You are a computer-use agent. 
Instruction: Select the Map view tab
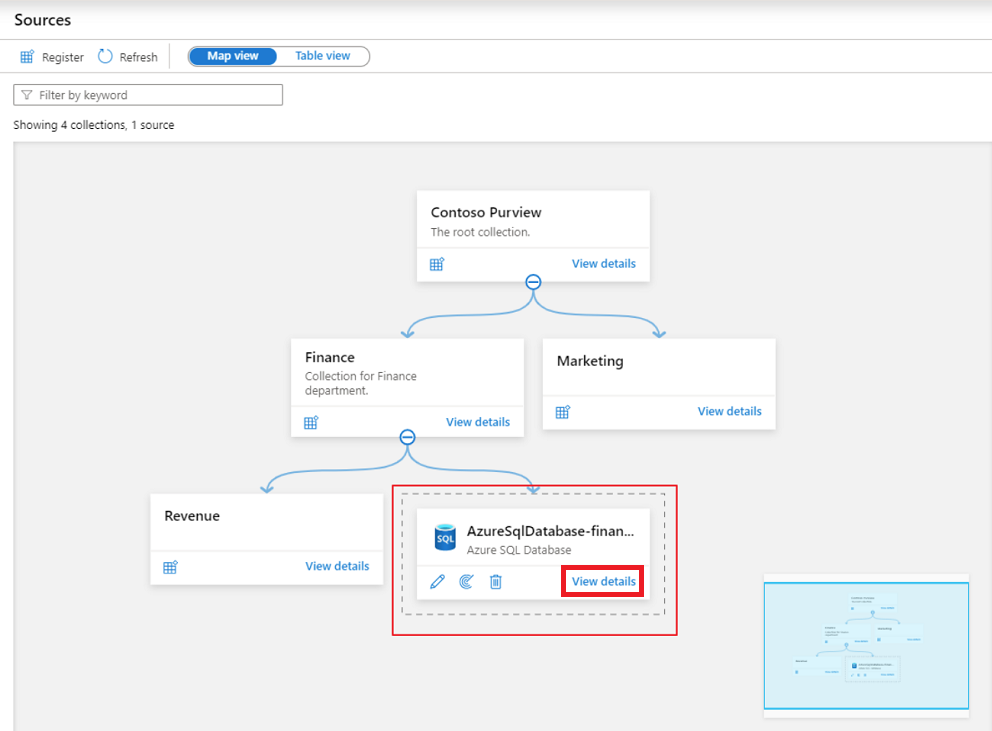coord(233,56)
